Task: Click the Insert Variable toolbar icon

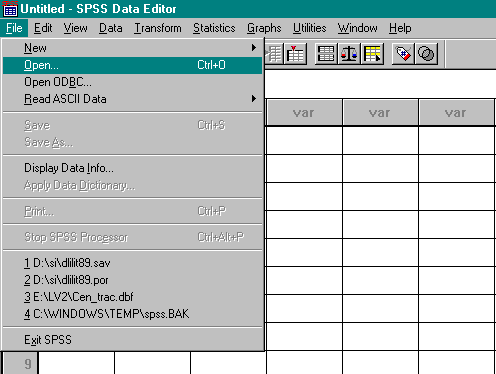Action: tap(295, 54)
